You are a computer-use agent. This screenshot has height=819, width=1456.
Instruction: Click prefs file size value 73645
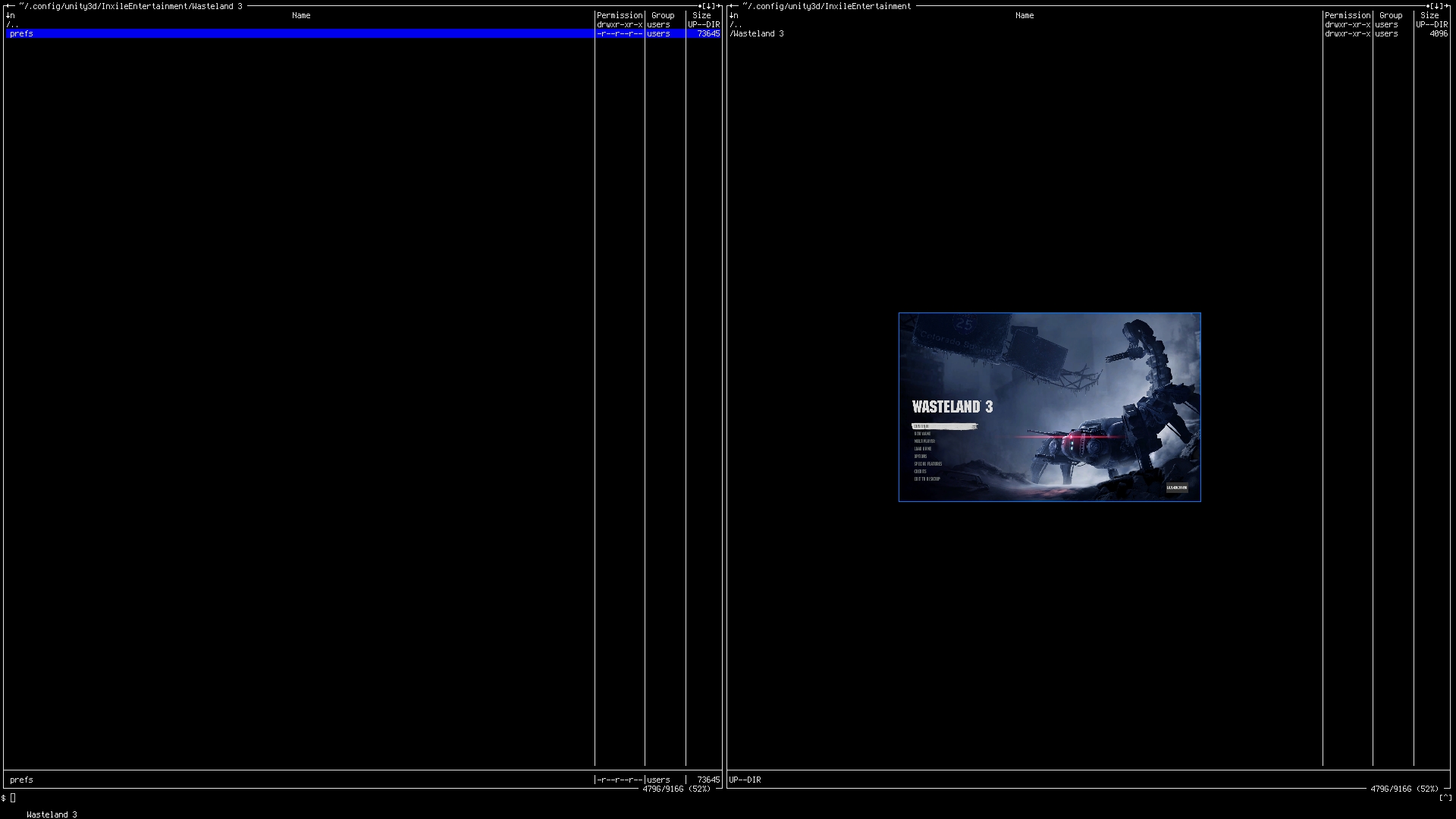708,33
